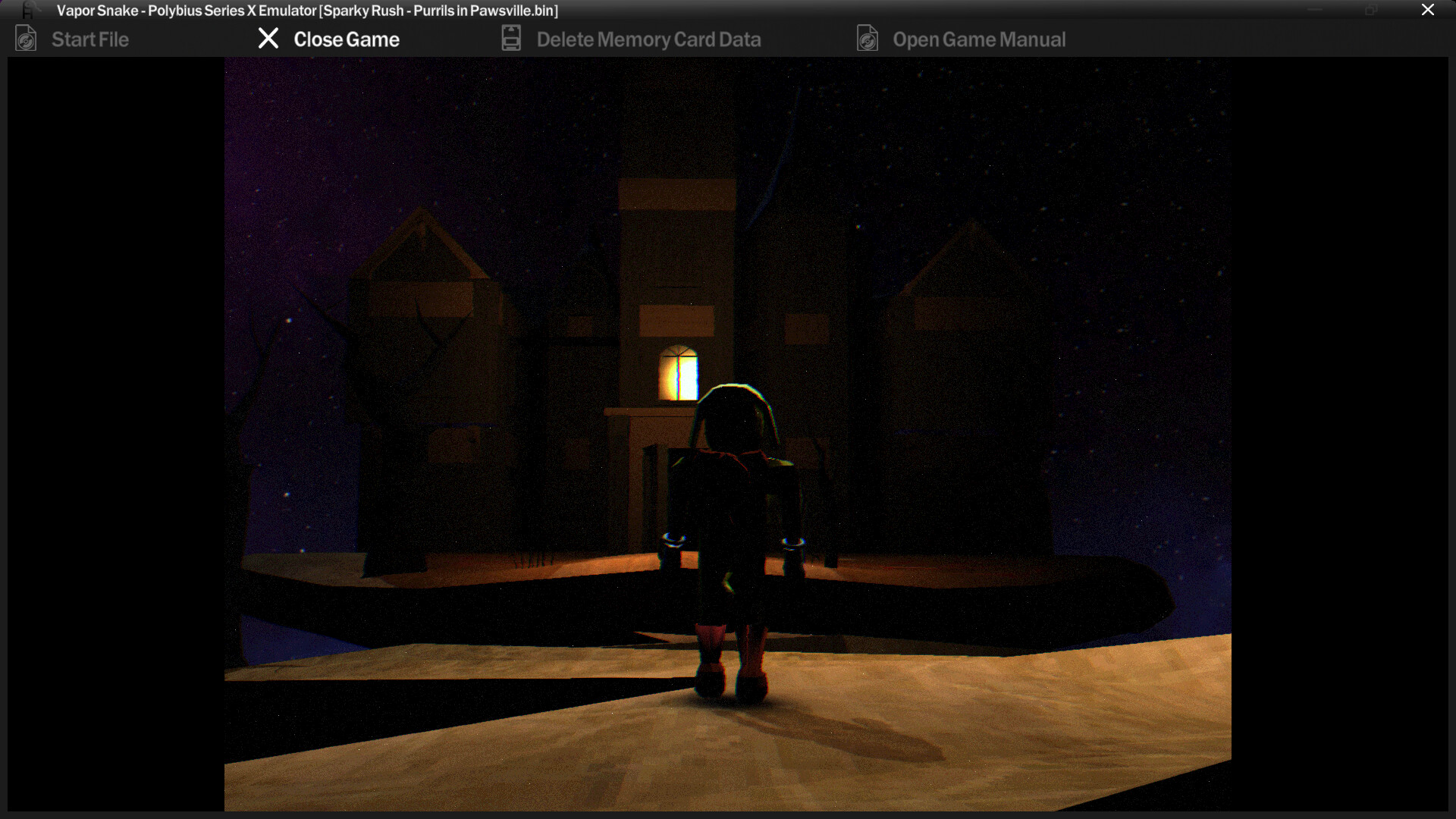Click the maximize window button
This screenshot has width=1456, height=819.
(1371, 10)
